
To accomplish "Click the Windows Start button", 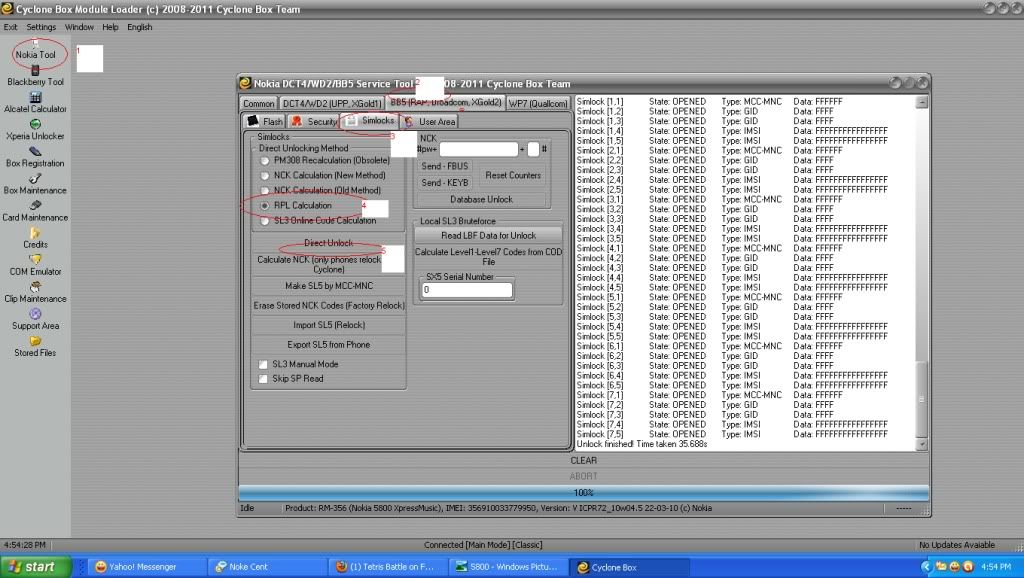I will click(36, 567).
